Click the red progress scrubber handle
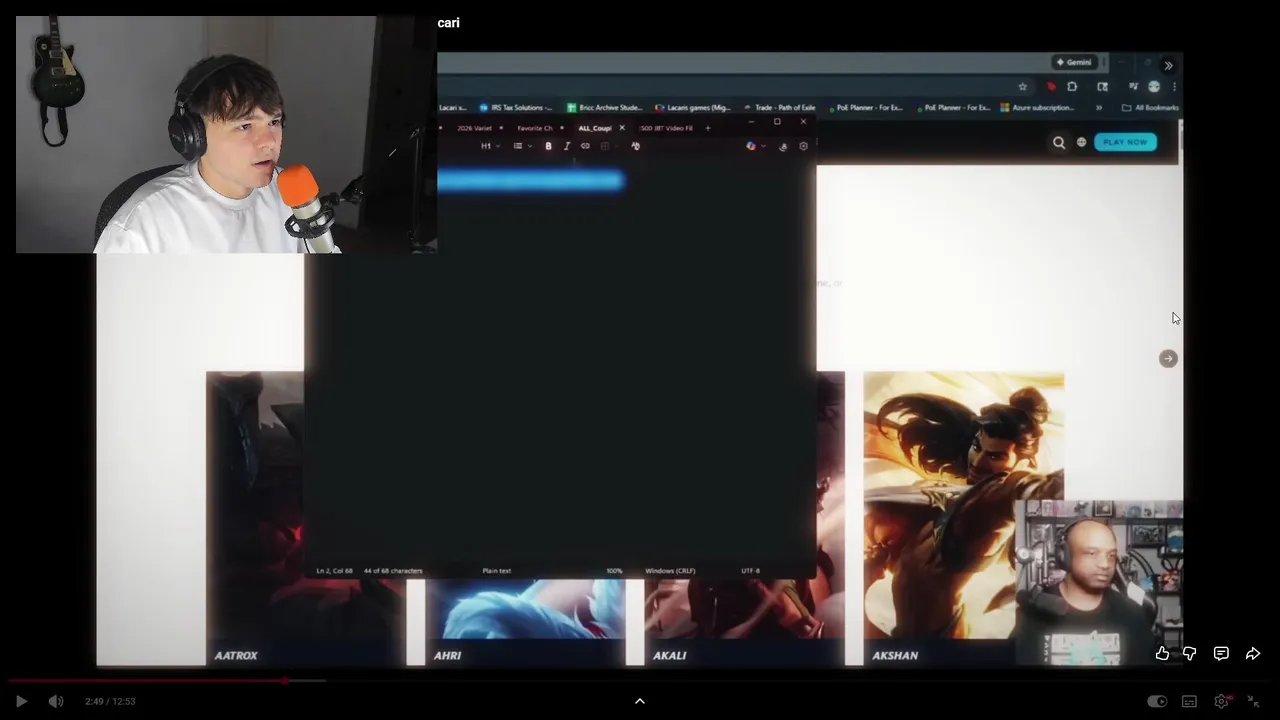 point(285,681)
